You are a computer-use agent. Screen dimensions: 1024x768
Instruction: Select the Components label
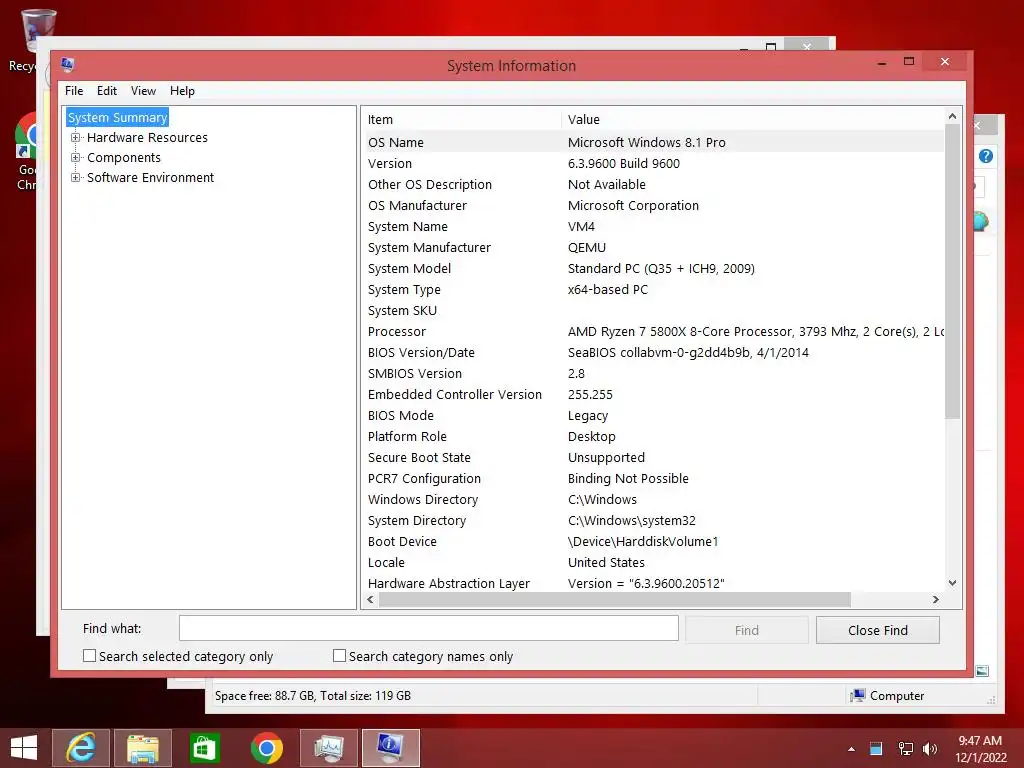pos(123,157)
